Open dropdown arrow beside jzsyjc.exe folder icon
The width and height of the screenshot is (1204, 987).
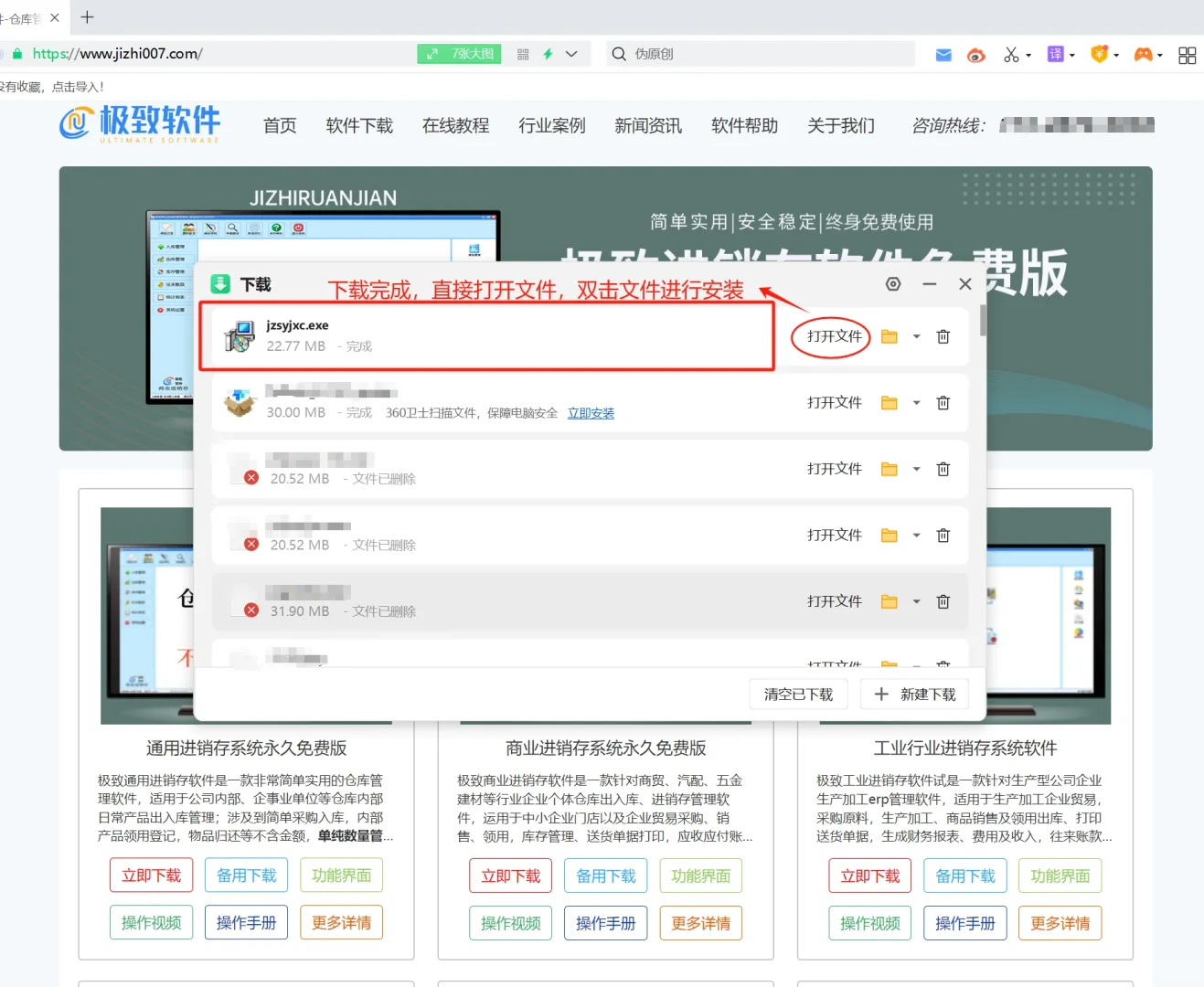(x=916, y=336)
